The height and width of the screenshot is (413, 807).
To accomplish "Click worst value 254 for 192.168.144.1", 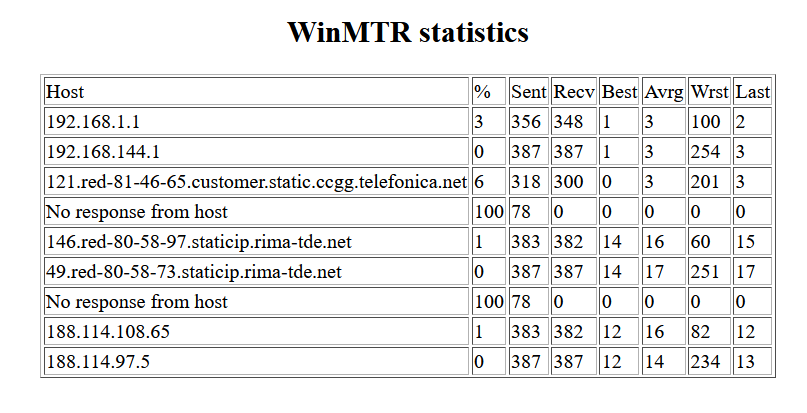I will point(705,152).
